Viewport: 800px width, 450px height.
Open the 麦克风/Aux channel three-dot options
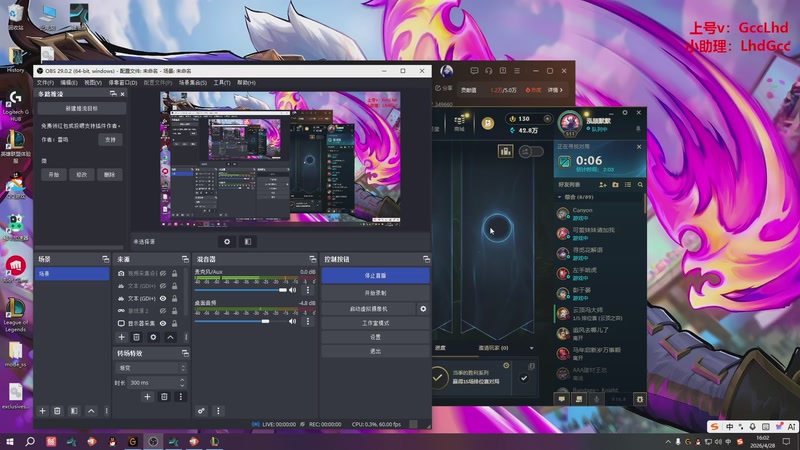pyautogui.click(x=308, y=290)
